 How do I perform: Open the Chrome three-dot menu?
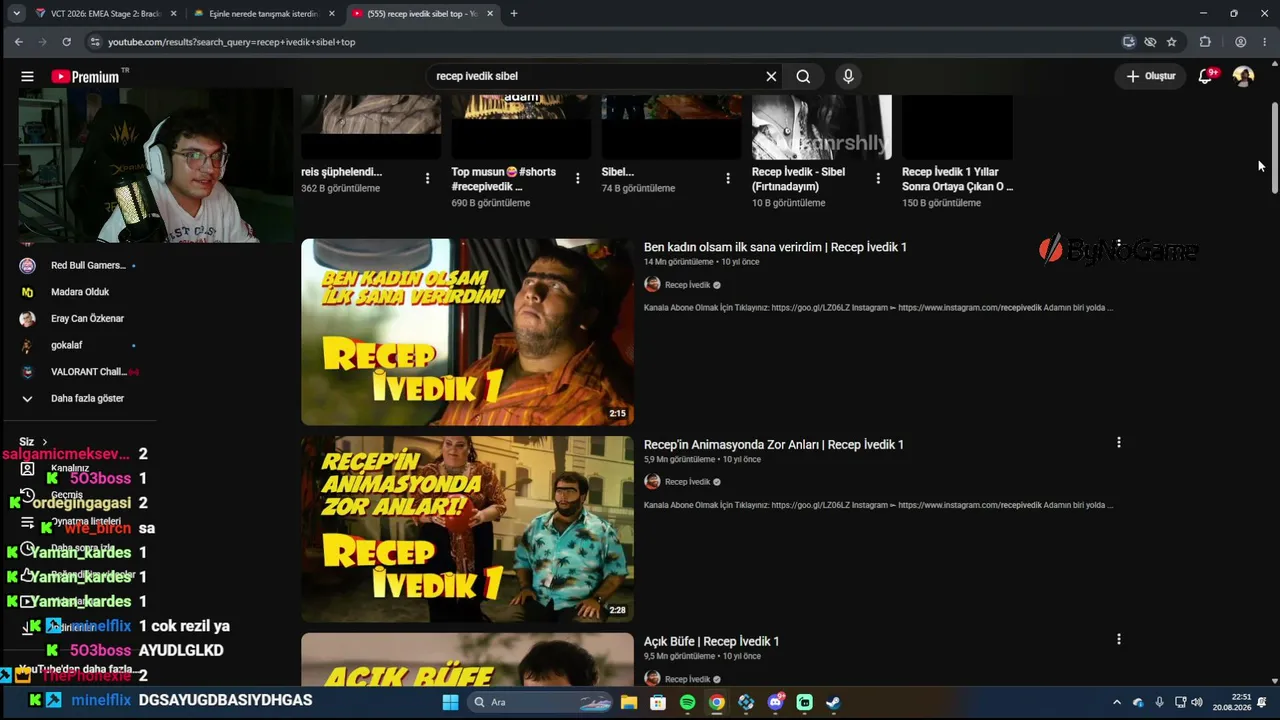tap(1265, 42)
